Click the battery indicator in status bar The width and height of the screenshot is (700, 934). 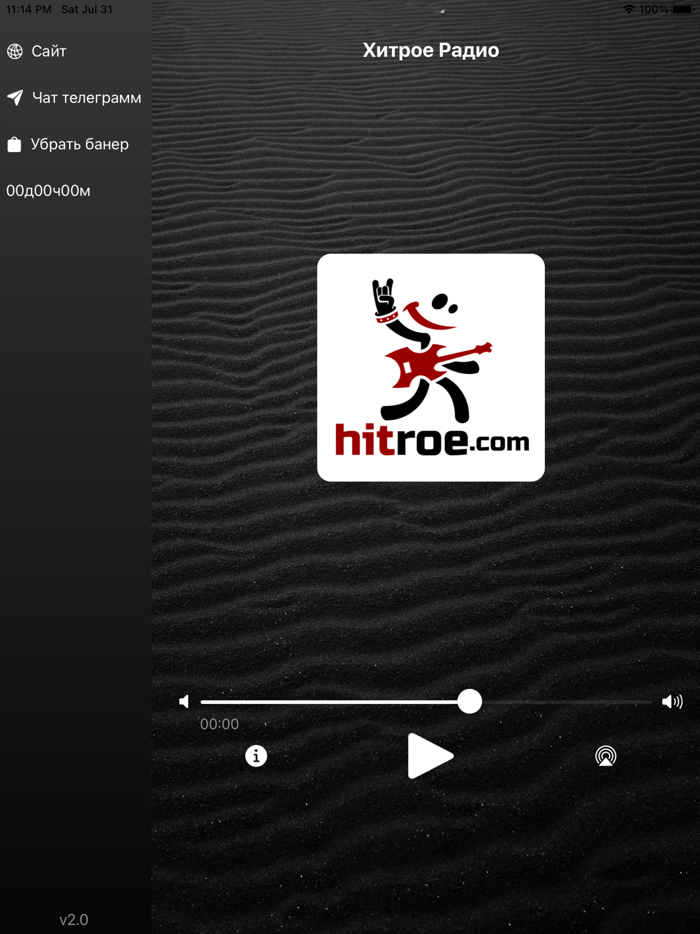tap(682, 9)
